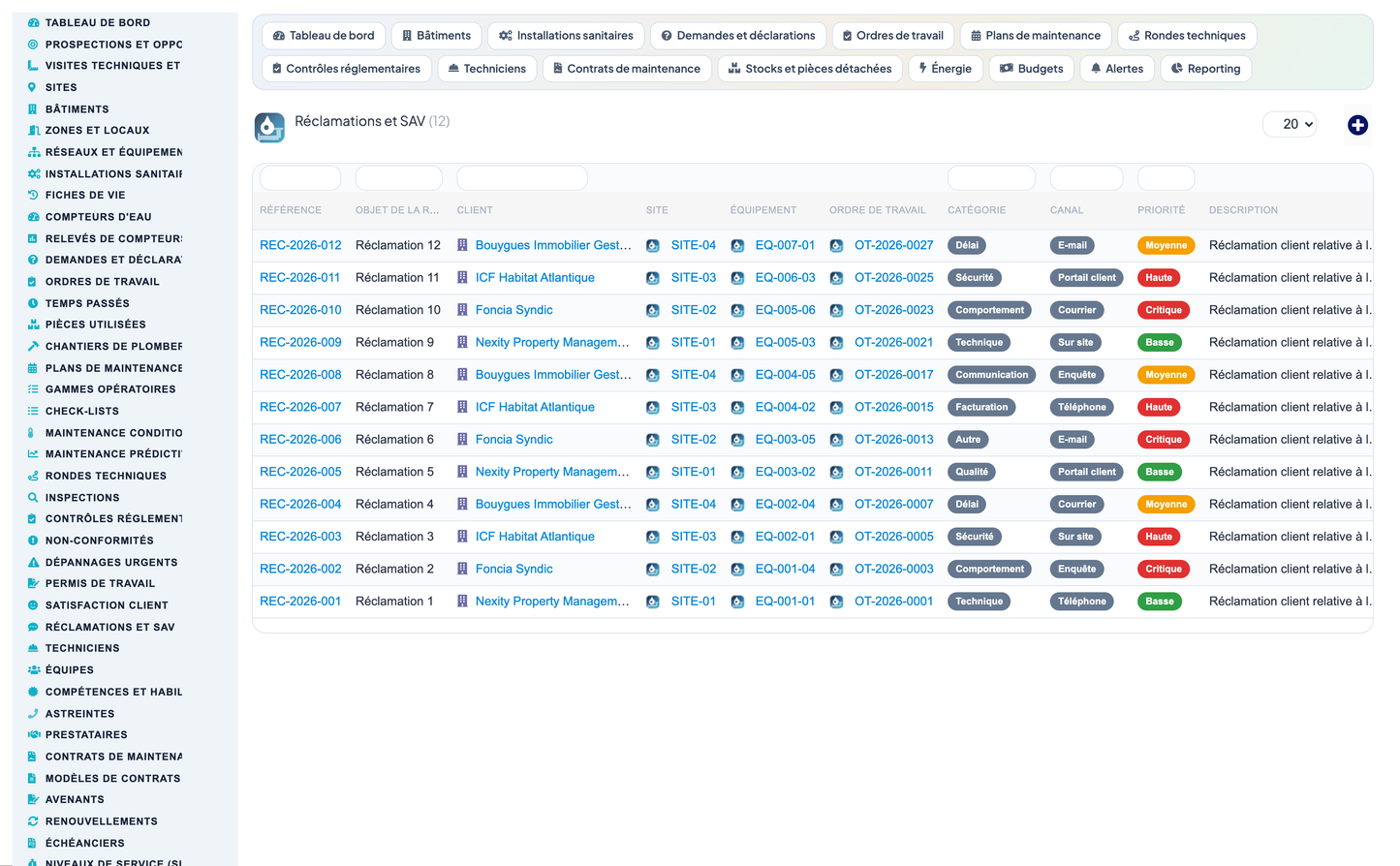Viewport: 1400px width, 866px height.
Task: Click the Réclamations et SAV module logo icon
Action: coord(269,127)
